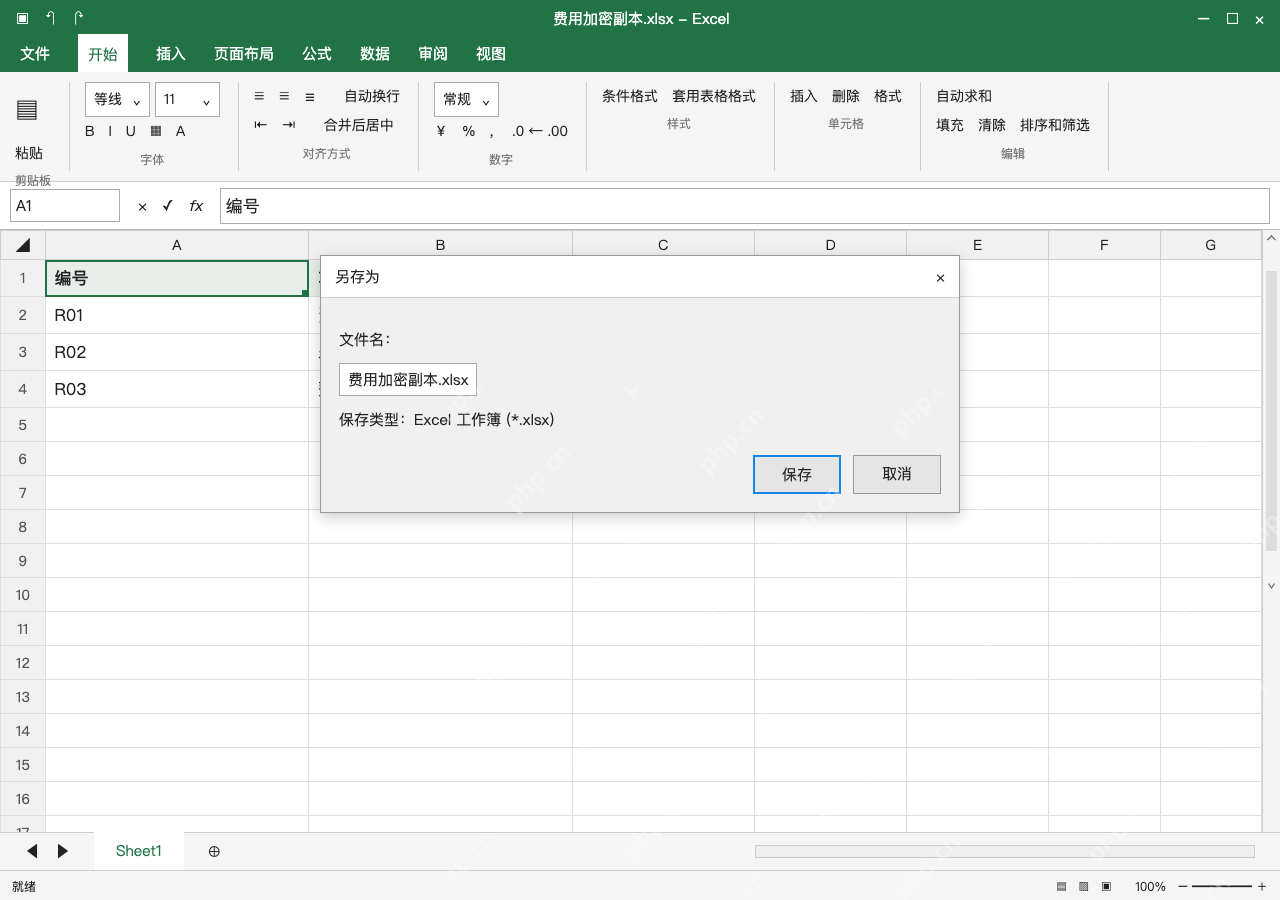Click the select-all corner triangle
This screenshot has height=900, width=1280.
[23, 245]
